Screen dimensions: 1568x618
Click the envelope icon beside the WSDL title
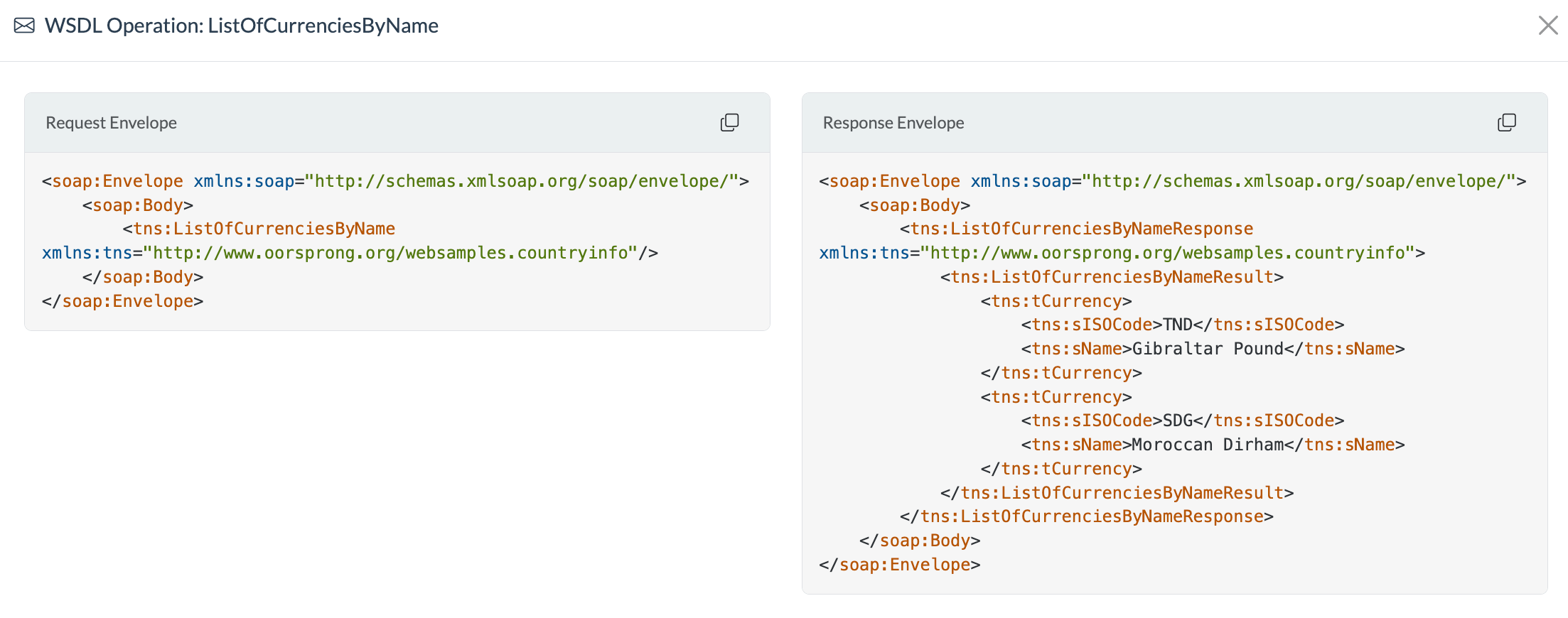coord(24,26)
